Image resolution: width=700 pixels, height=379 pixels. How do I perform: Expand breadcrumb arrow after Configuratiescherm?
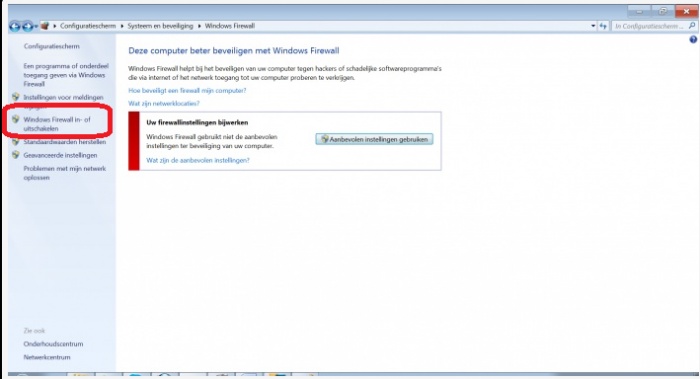tap(121, 26)
